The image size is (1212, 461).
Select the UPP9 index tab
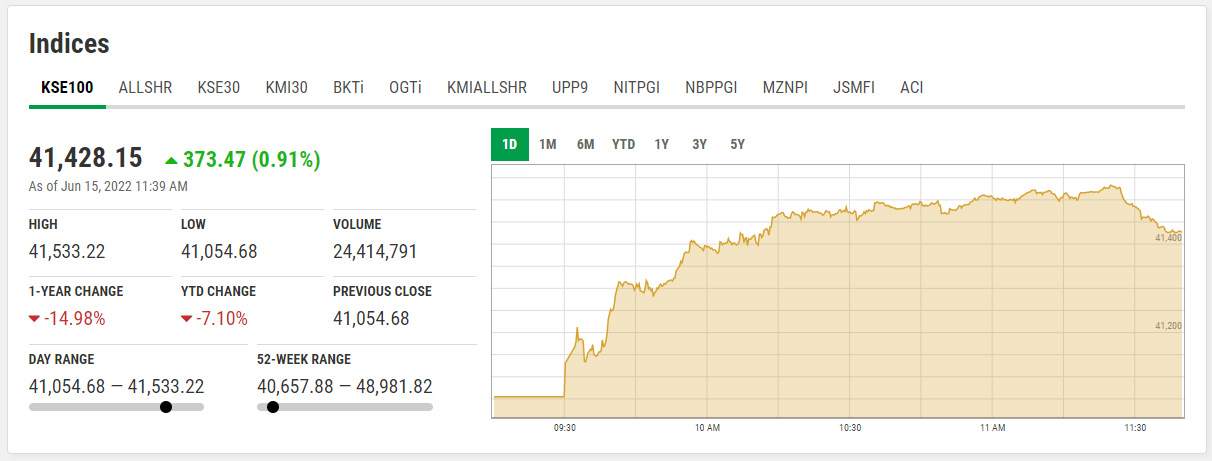click(570, 87)
